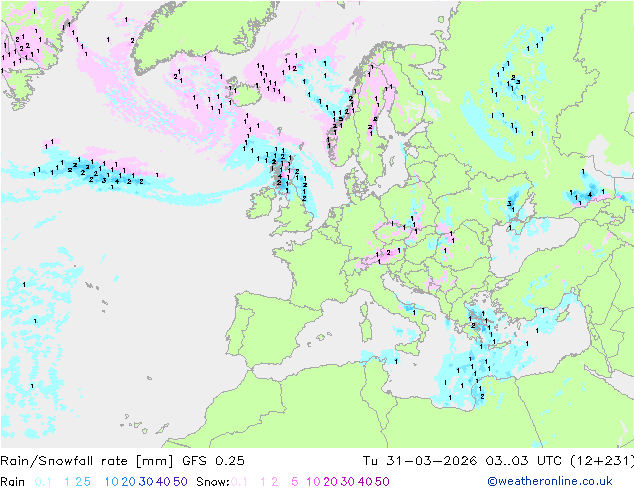The image size is (634, 490).
Task: Pick the Rain 50 legend color value
Action: pyautogui.click(x=180, y=482)
